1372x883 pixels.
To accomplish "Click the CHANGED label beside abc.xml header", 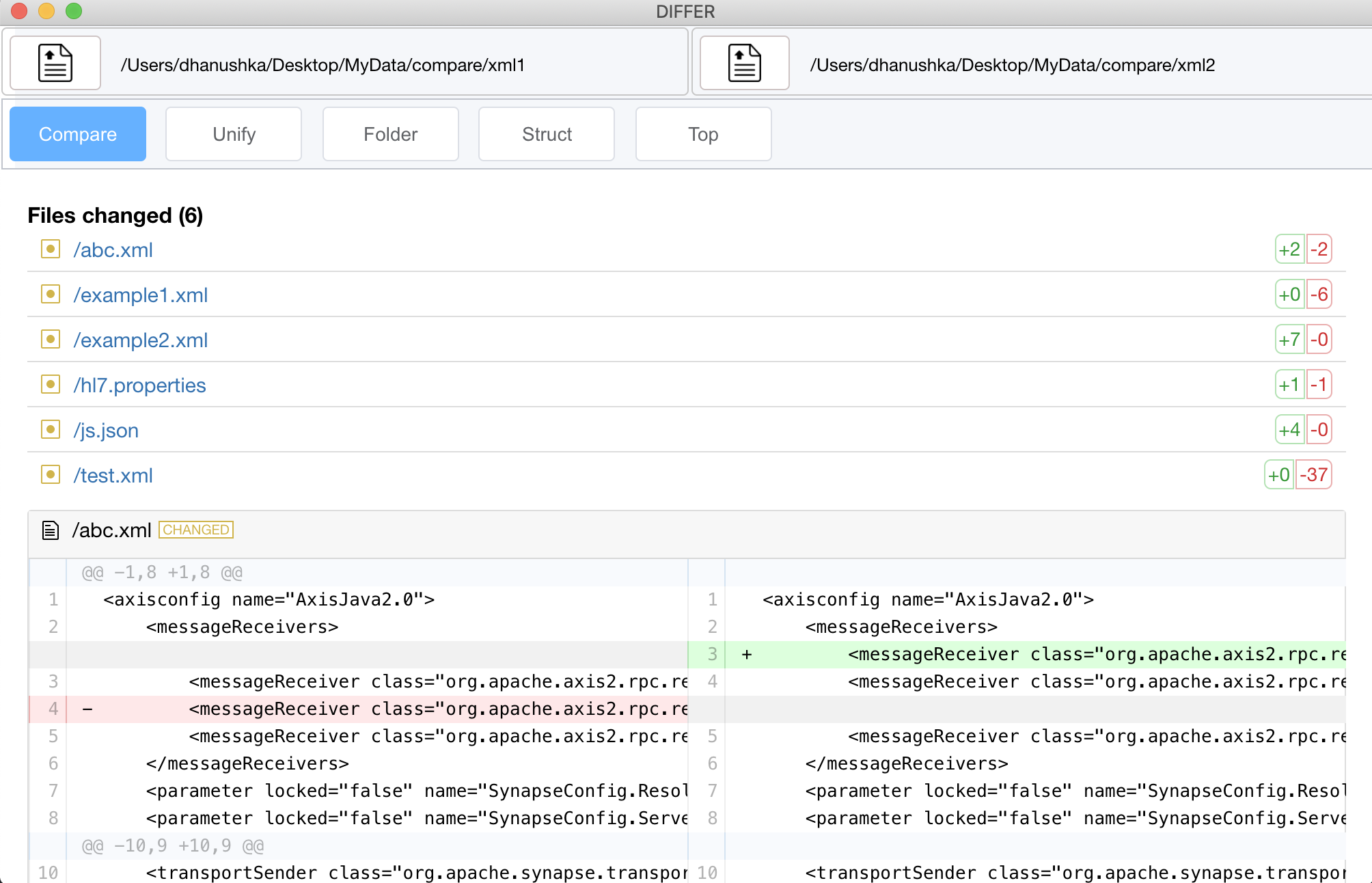I will 196,530.
